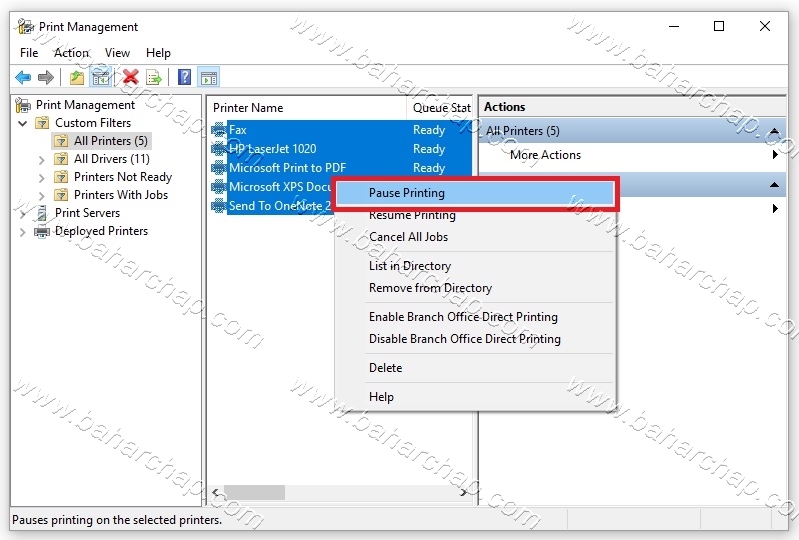Open the View menu

pyautogui.click(x=117, y=52)
